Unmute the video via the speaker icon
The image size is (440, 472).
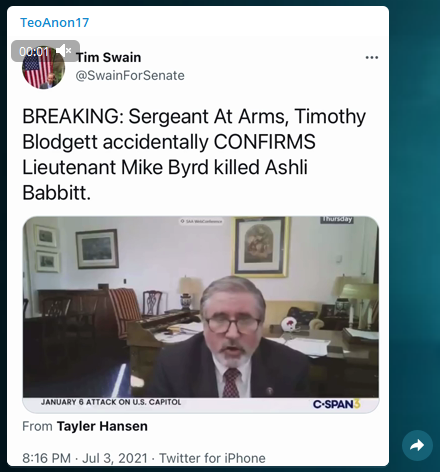pyautogui.click(x=63, y=51)
